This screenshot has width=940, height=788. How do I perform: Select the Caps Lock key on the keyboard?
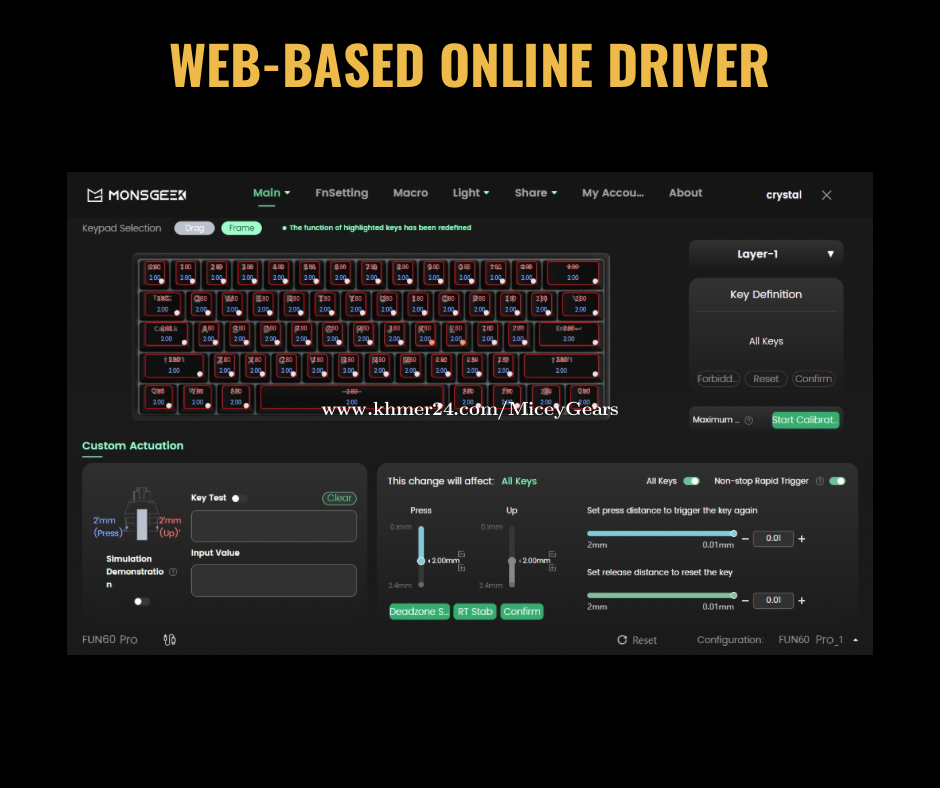(x=166, y=334)
